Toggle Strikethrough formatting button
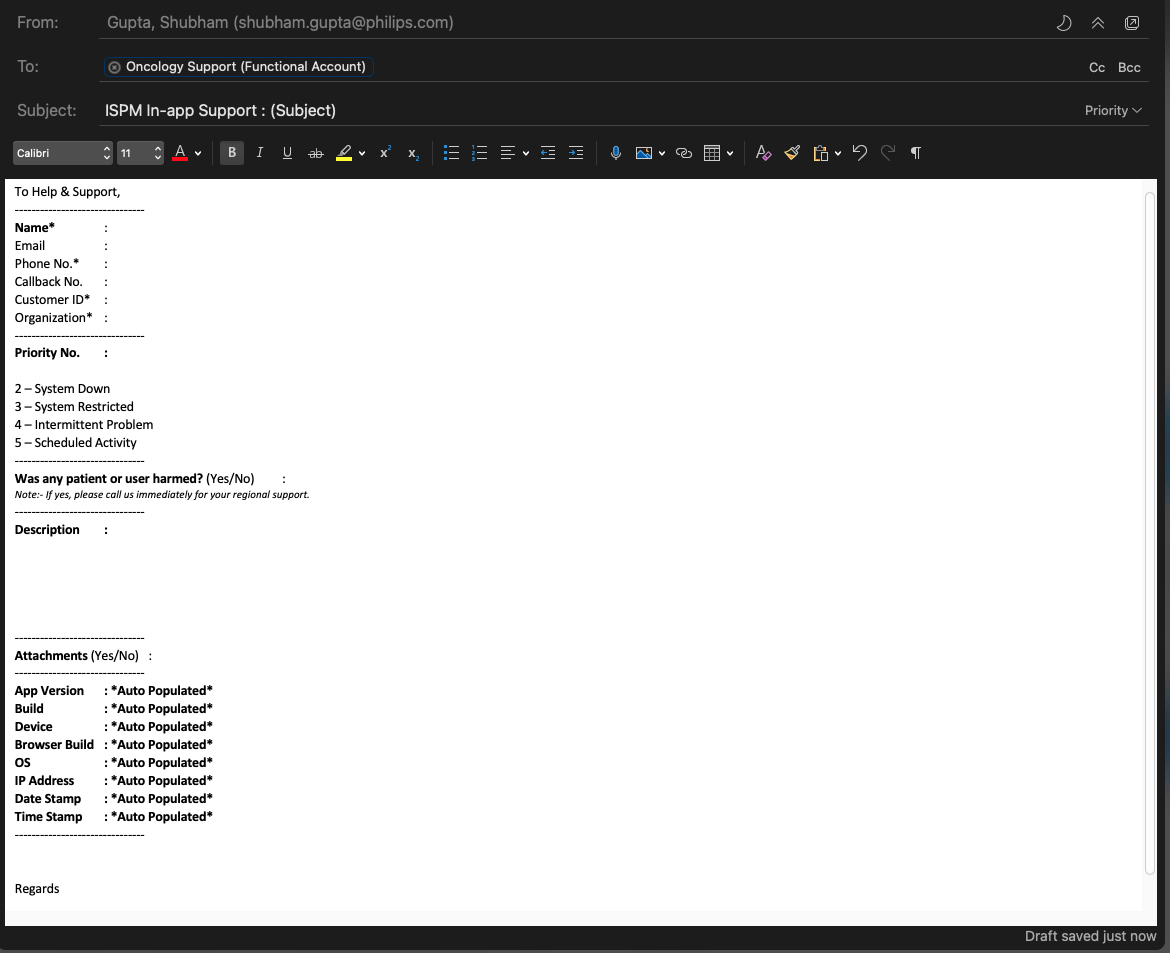 click(x=316, y=153)
